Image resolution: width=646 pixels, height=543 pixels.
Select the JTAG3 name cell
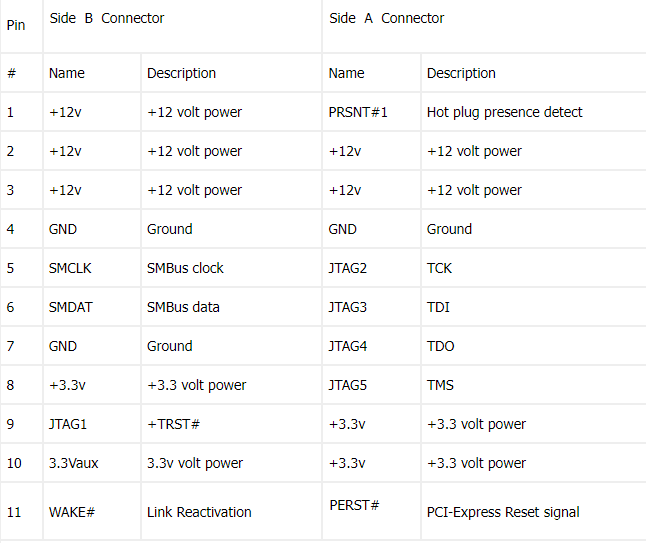click(348, 307)
